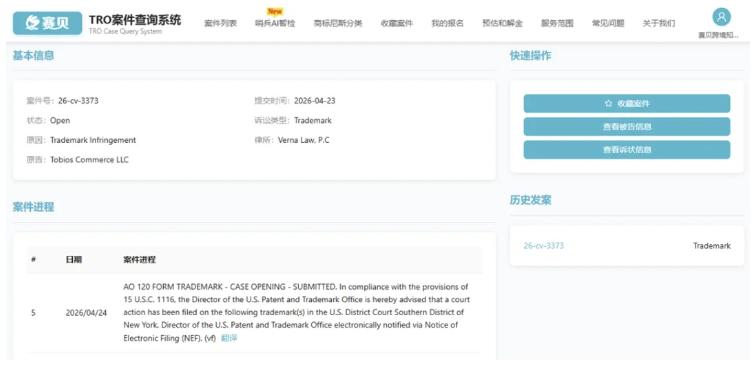Click the AO 120 FORM TRADEMARK entry text
Screen dimensions: 756x368
tap(297, 313)
